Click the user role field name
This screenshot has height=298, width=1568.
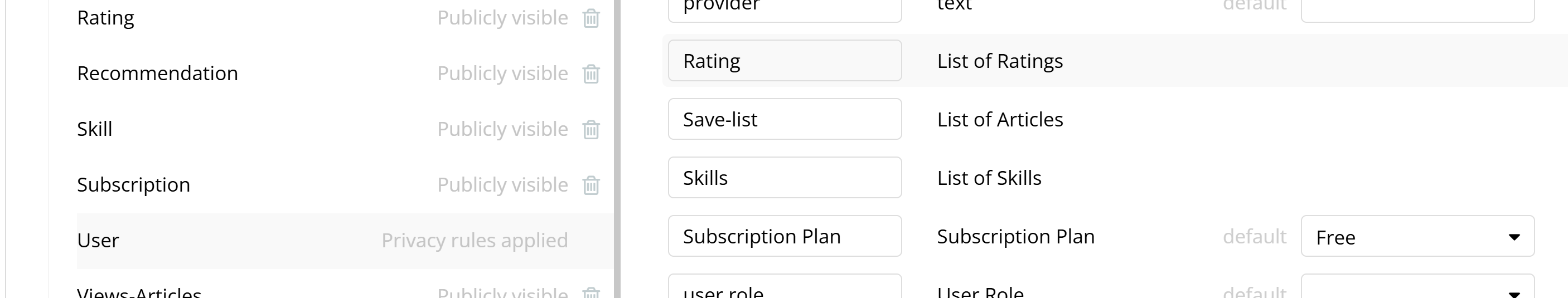click(784, 290)
